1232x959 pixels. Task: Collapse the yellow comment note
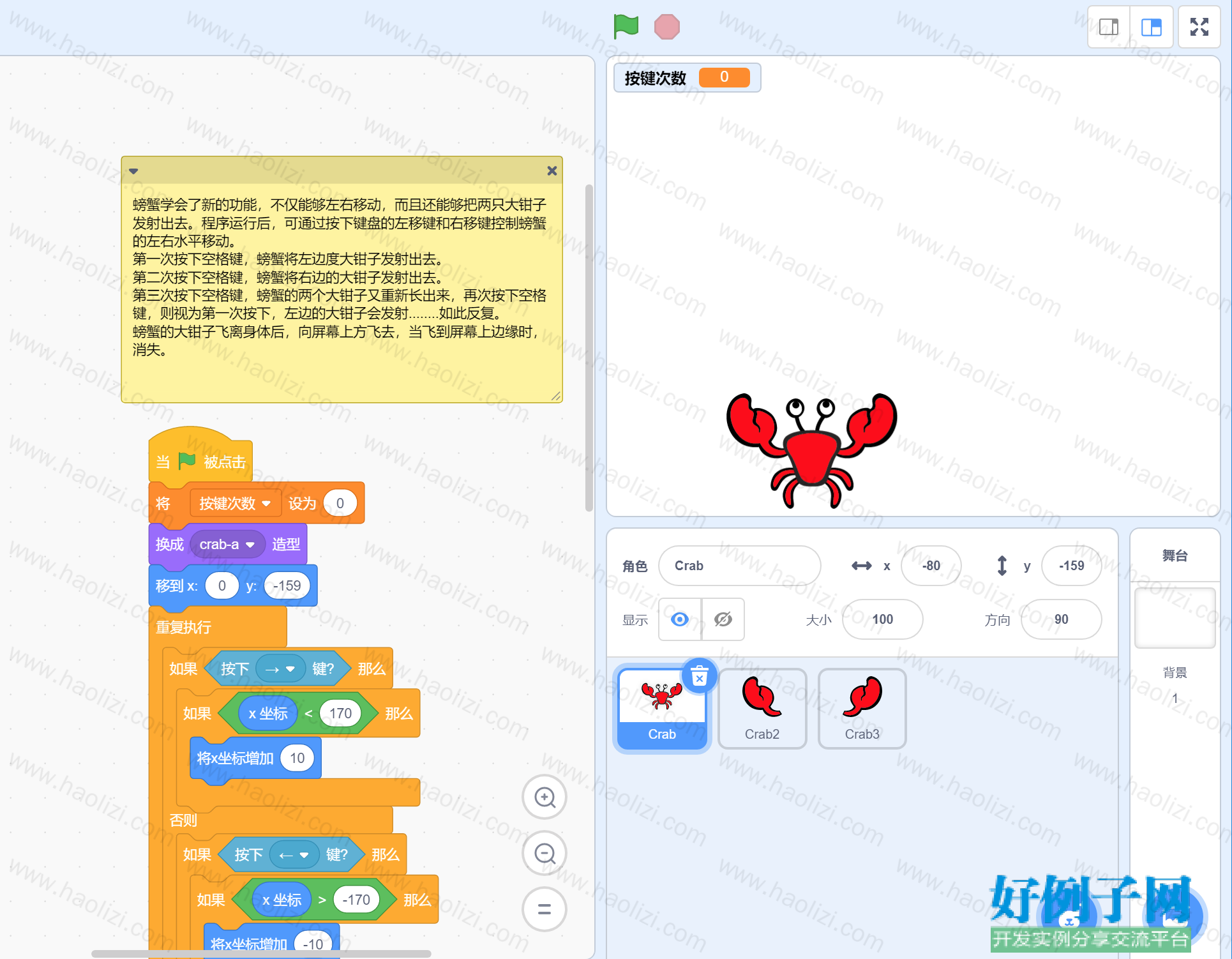(x=133, y=171)
